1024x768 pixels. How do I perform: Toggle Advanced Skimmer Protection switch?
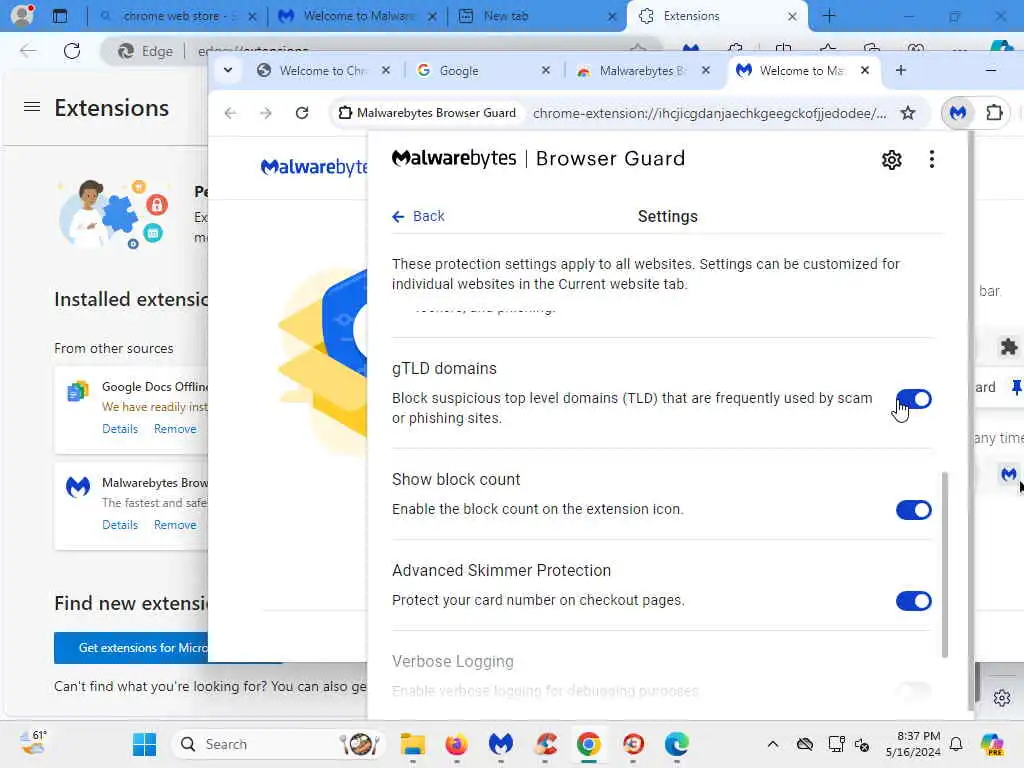tap(914, 601)
